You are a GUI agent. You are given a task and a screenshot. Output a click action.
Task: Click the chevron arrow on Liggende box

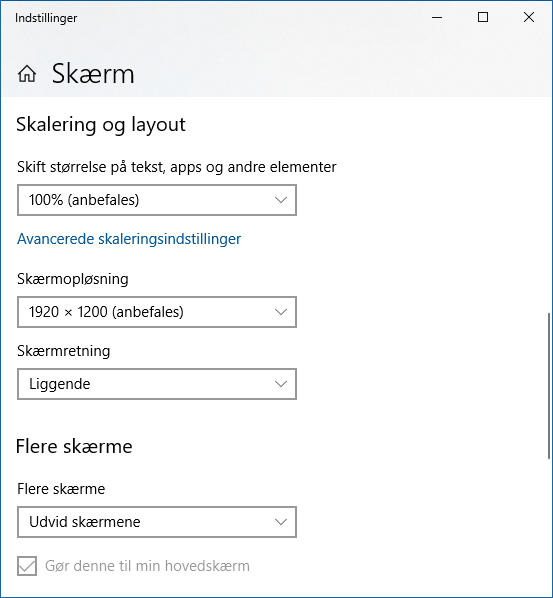[x=281, y=384]
